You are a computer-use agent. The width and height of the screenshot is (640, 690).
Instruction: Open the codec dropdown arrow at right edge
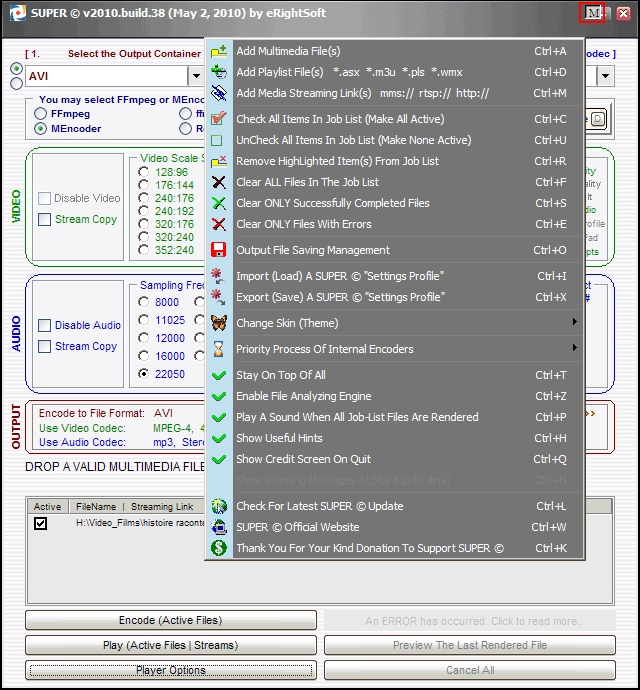click(x=606, y=76)
